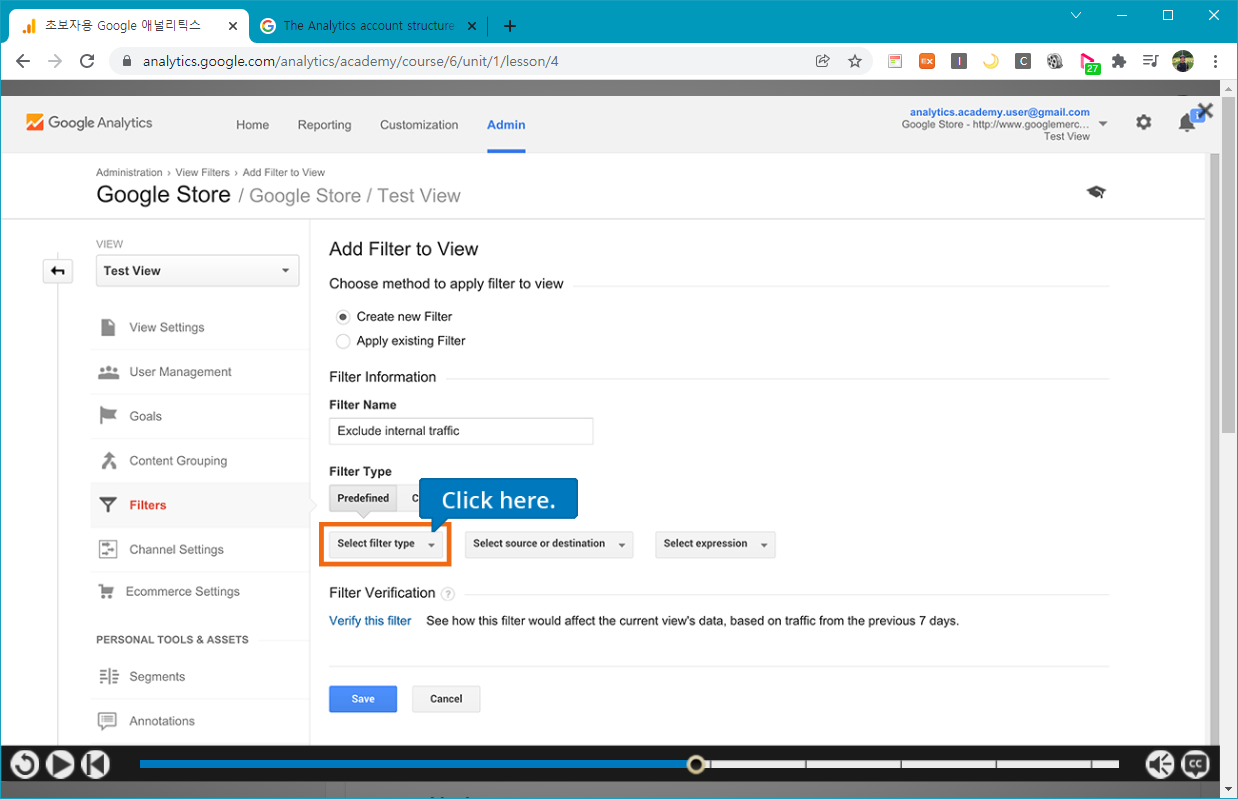Open the Chrome three-dot menu

coord(1215,61)
